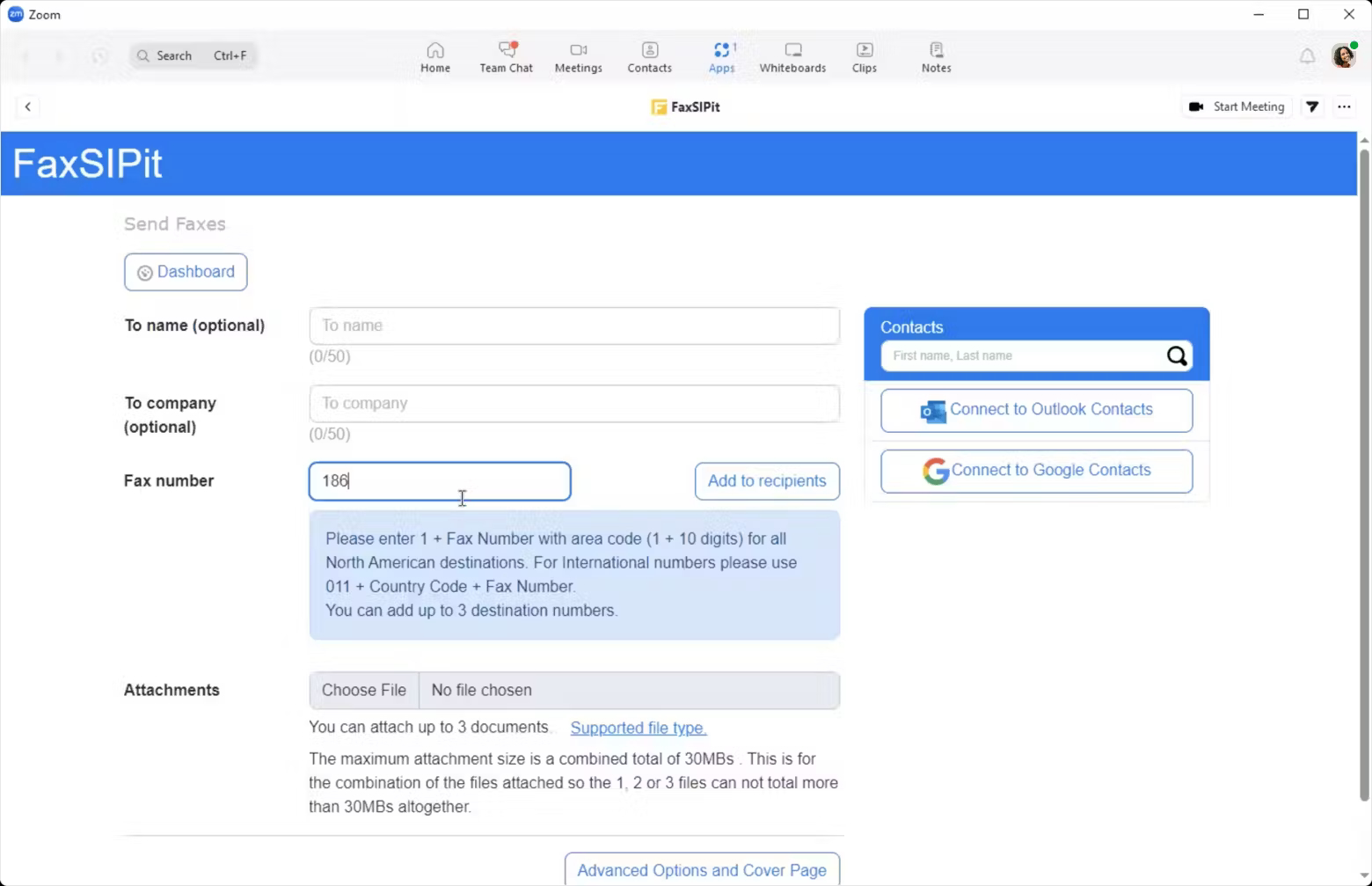1372x886 pixels.
Task: Click the filter funnel icon
Action: tap(1312, 106)
